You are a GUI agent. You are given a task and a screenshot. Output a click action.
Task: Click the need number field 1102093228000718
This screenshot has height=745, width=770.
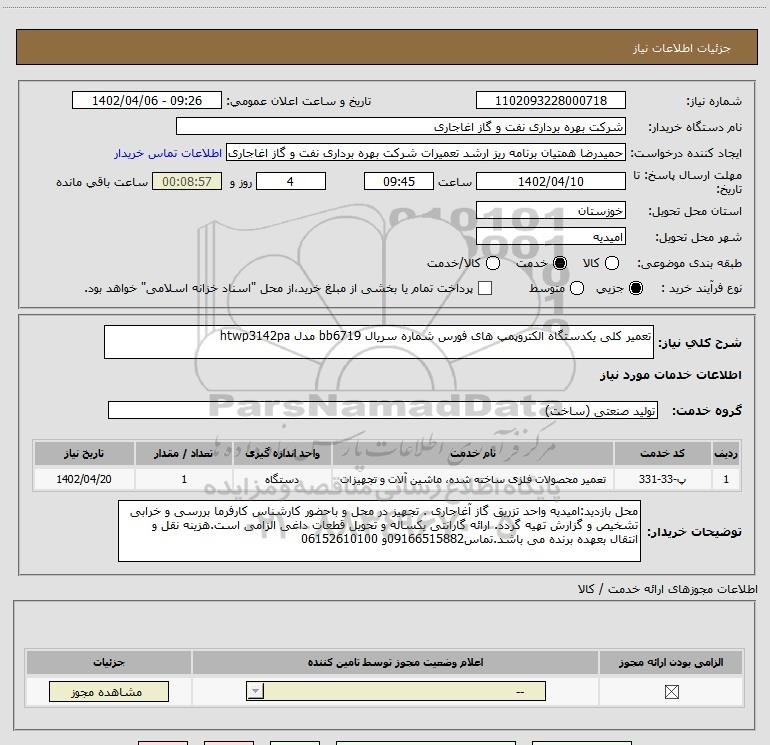click(x=550, y=101)
